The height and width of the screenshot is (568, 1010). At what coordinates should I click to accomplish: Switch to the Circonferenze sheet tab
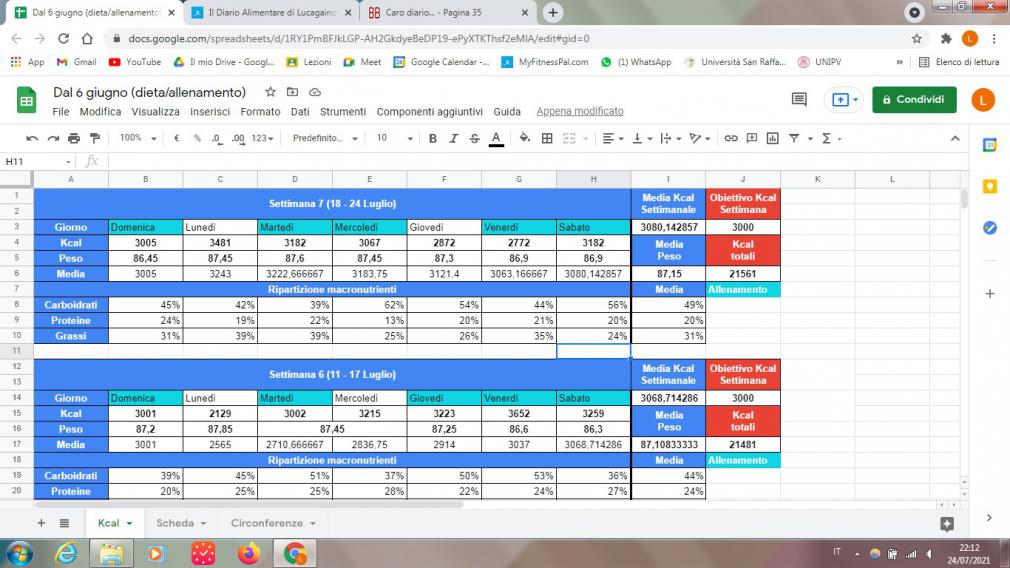pyautogui.click(x=272, y=523)
